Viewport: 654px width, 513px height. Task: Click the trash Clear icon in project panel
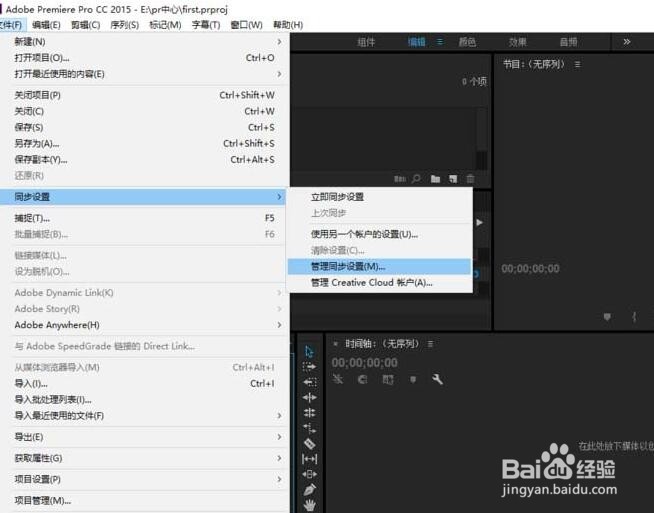470,179
